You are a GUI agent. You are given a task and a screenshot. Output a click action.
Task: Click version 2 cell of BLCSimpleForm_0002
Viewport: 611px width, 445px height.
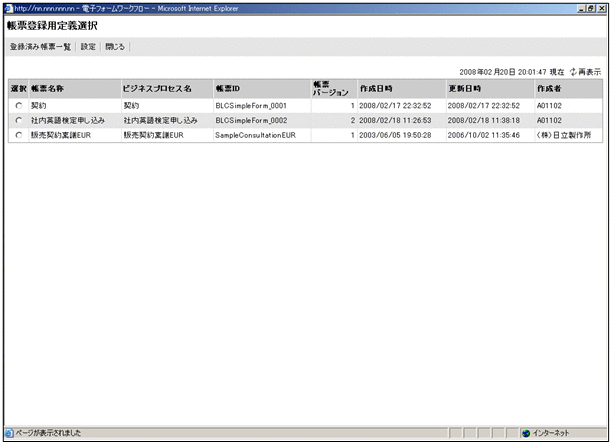click(334, 120)
